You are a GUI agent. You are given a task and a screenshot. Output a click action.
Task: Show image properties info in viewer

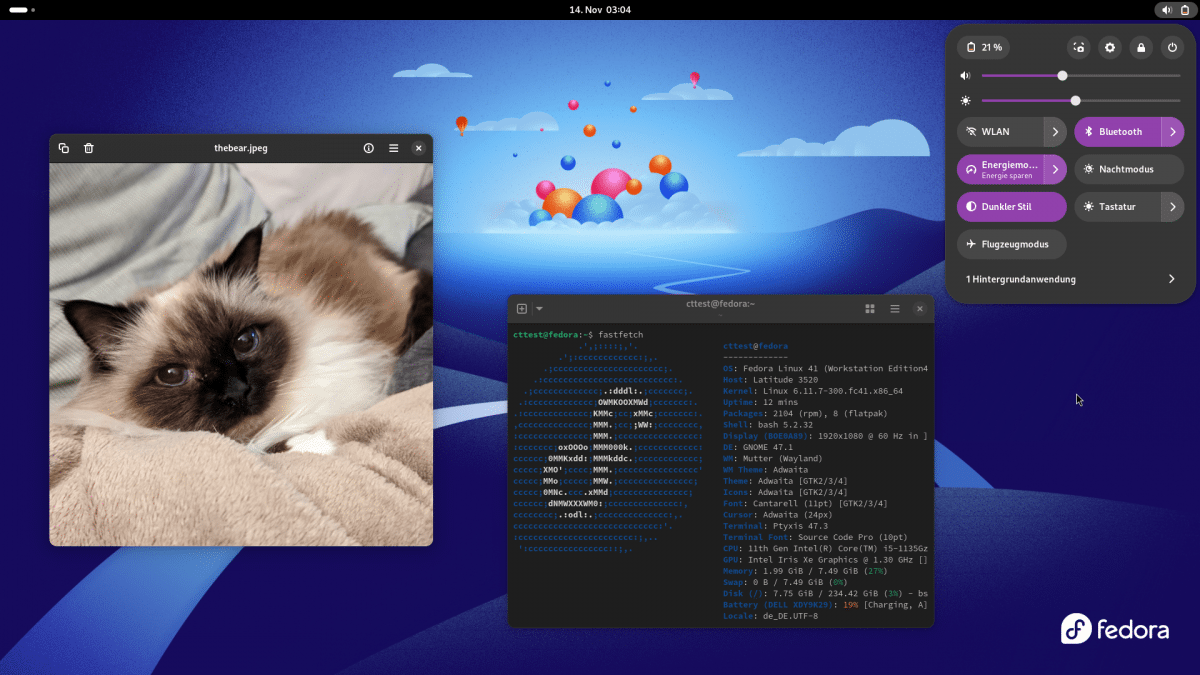pos(369,148)
